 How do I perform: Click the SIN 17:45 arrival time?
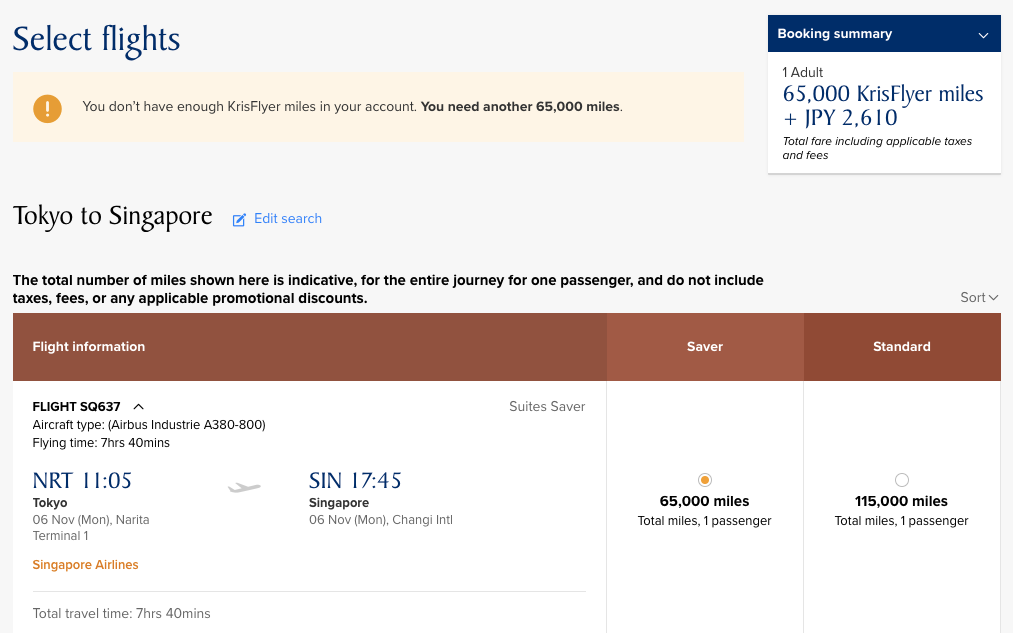355,481
